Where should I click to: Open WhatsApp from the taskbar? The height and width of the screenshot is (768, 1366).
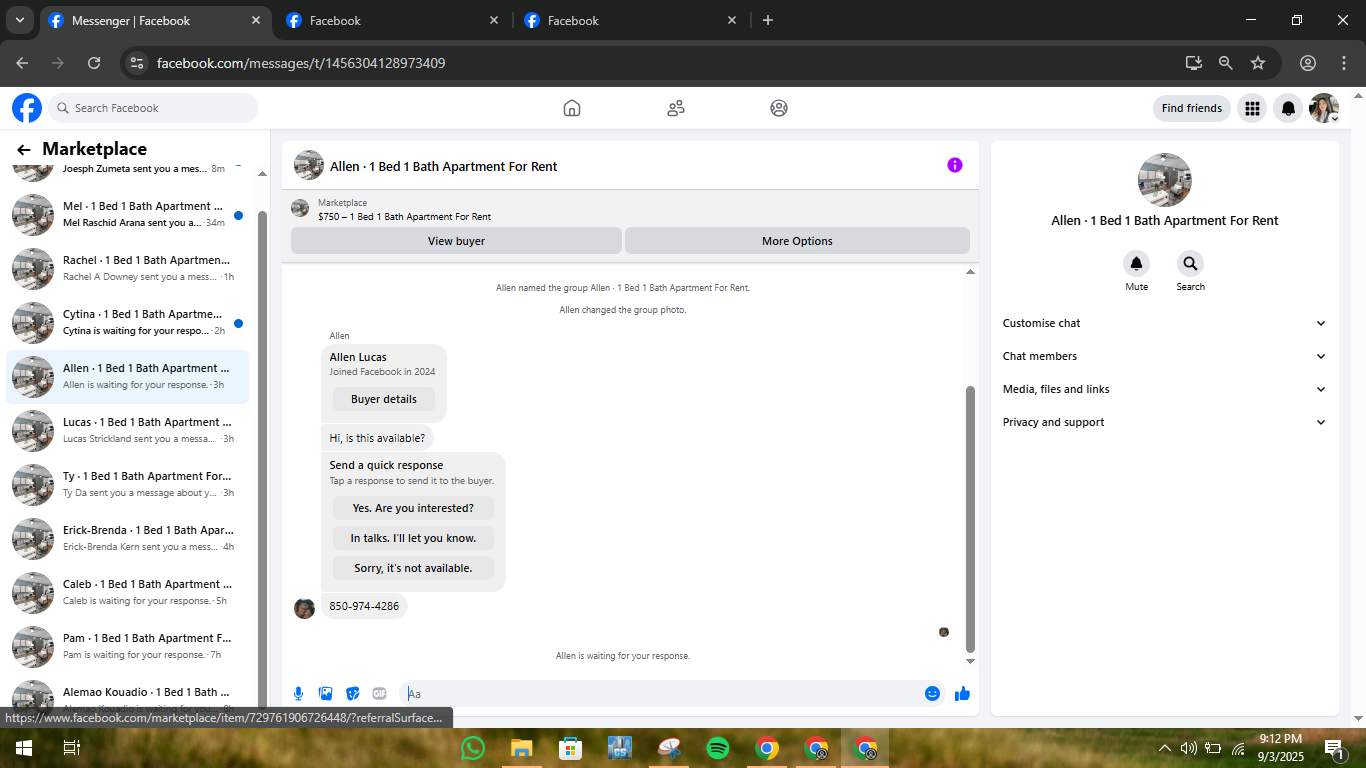[x=473, y=748]
